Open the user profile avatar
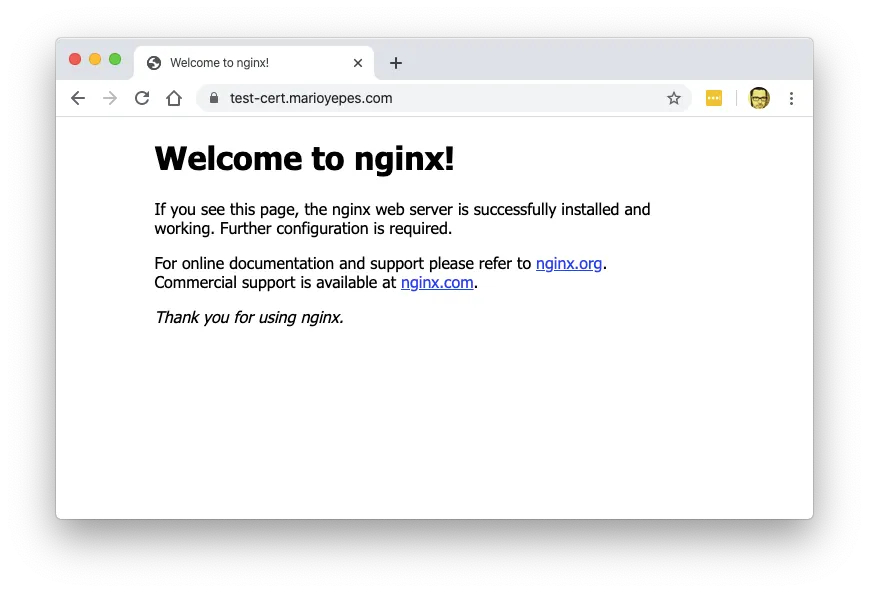 point(759,98)
